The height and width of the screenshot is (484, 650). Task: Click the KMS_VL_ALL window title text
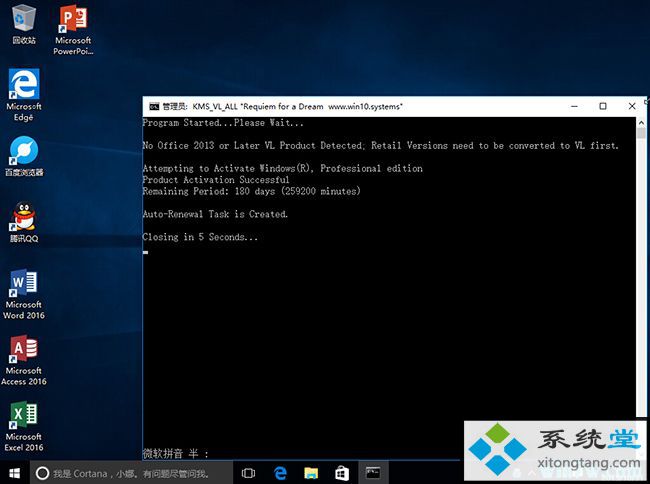point(282,106)
